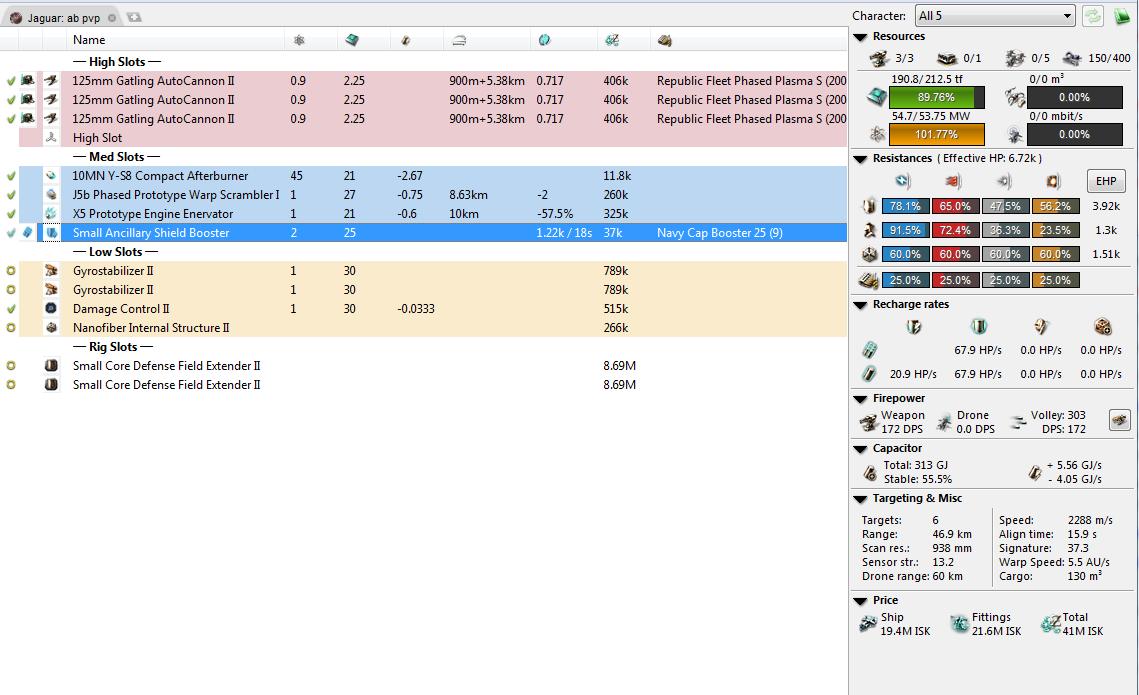The height and width of the screenshot is (695, 1139).
Task: Collapse the Price section
Action: (861, 601)
